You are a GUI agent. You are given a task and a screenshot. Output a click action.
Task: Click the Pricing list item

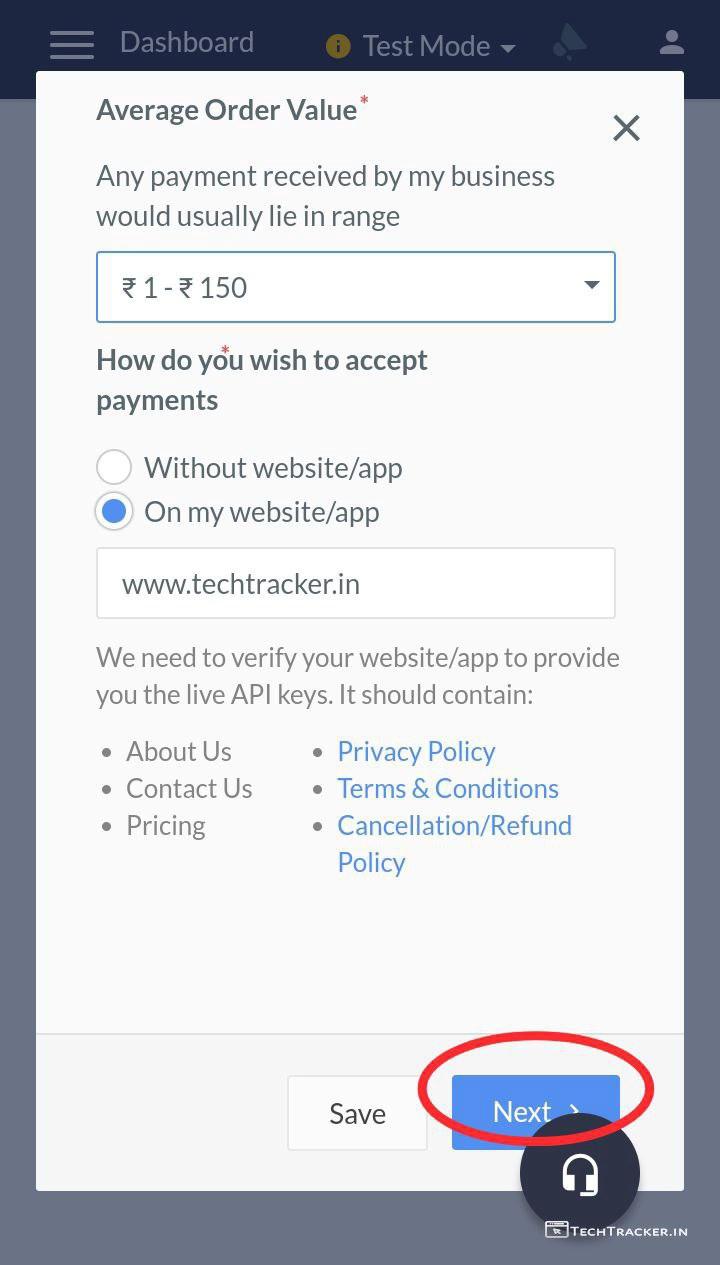click(x=165, y=826)
